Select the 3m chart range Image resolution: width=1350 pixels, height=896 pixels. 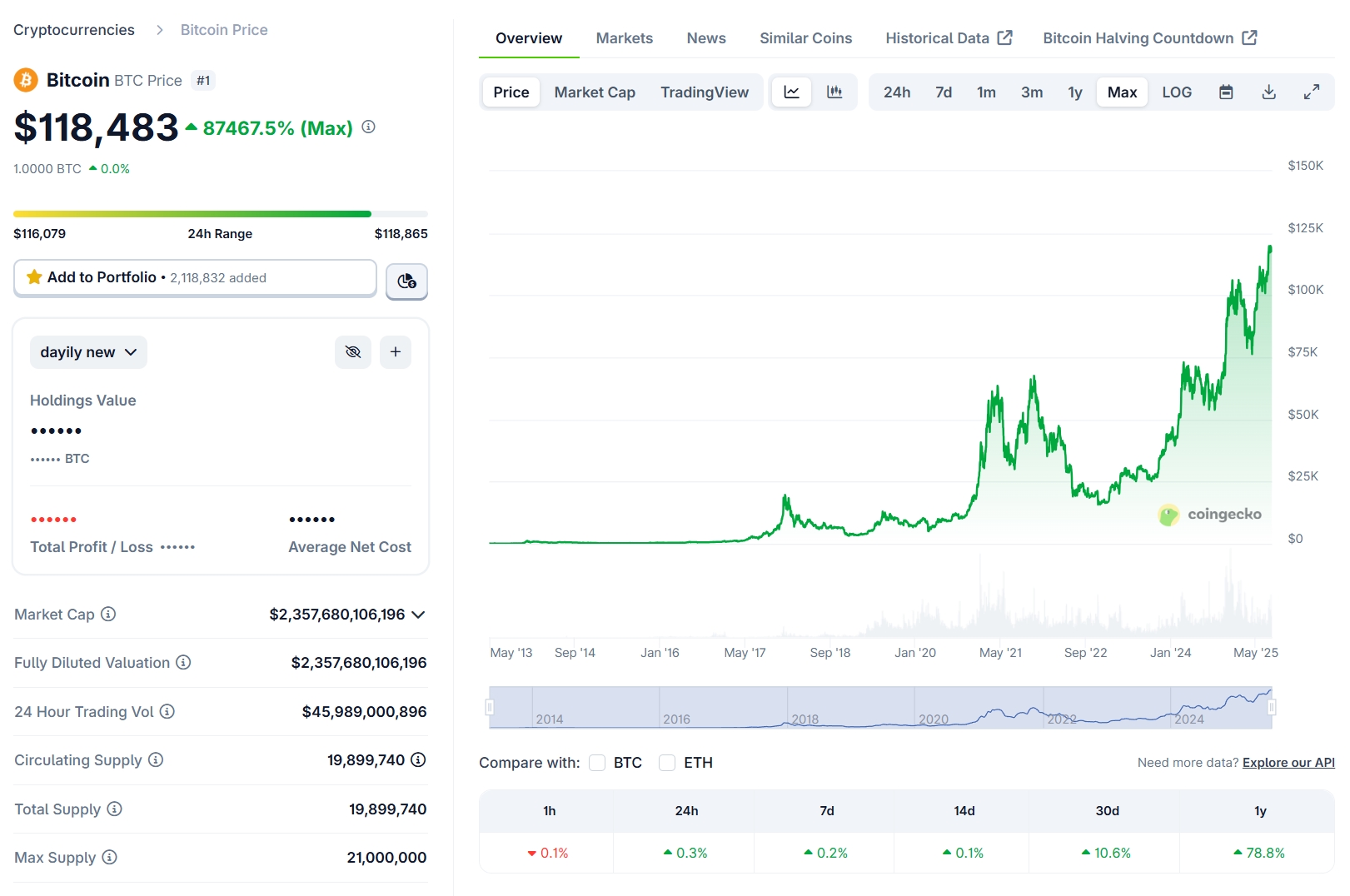(1032, 92)
